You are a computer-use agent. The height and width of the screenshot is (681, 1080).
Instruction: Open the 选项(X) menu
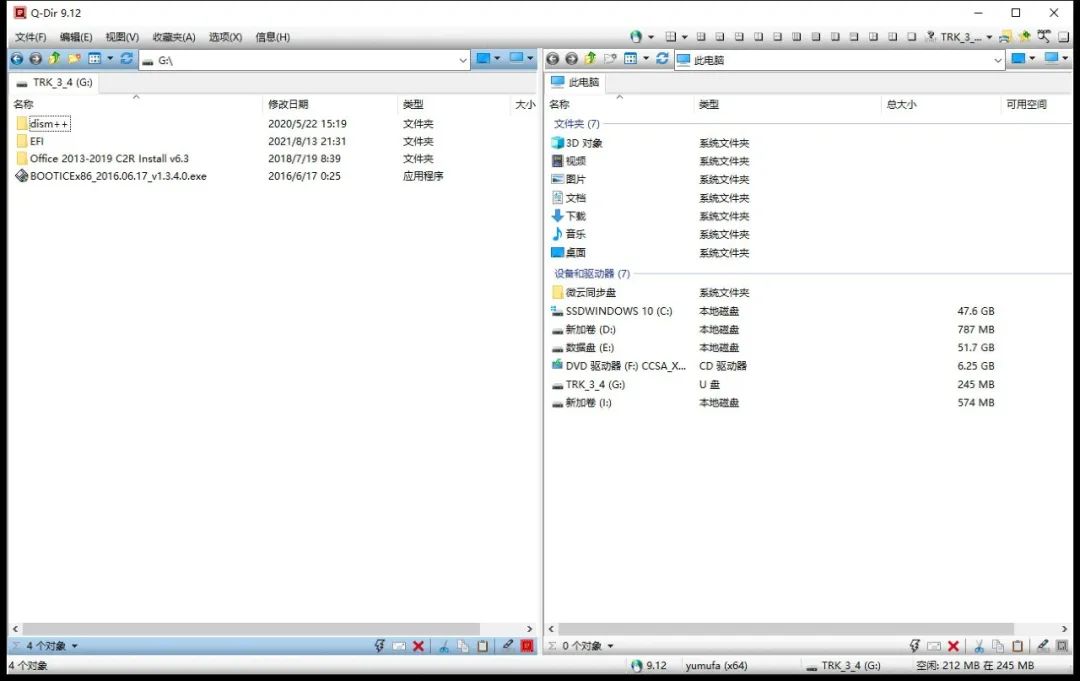tap(226, 36)
